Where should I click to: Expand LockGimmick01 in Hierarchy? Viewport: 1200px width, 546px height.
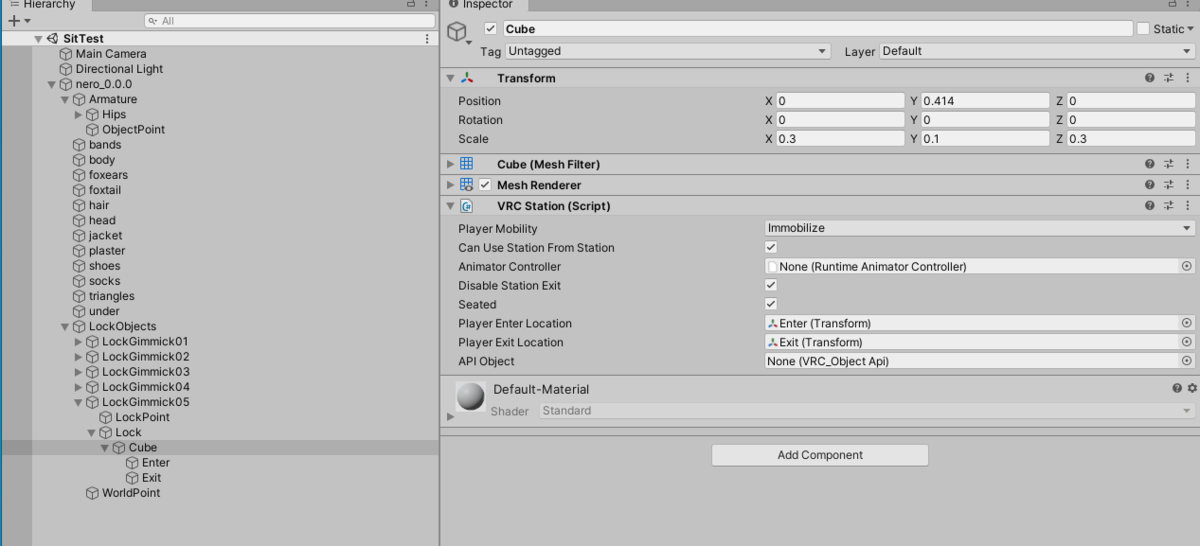click(79, 342)
